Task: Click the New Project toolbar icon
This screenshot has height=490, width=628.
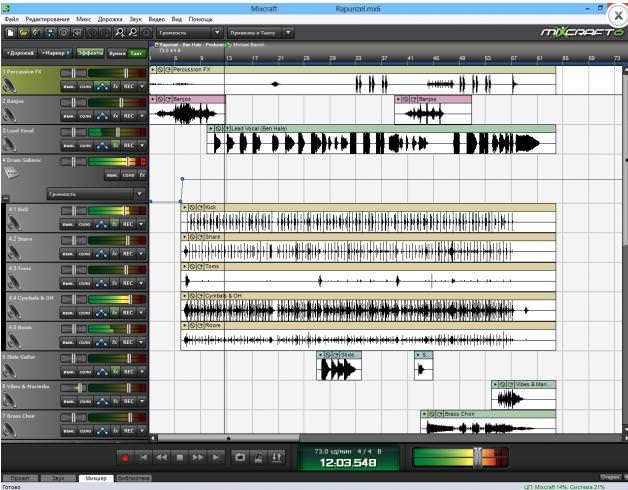Action: (10, 33)
